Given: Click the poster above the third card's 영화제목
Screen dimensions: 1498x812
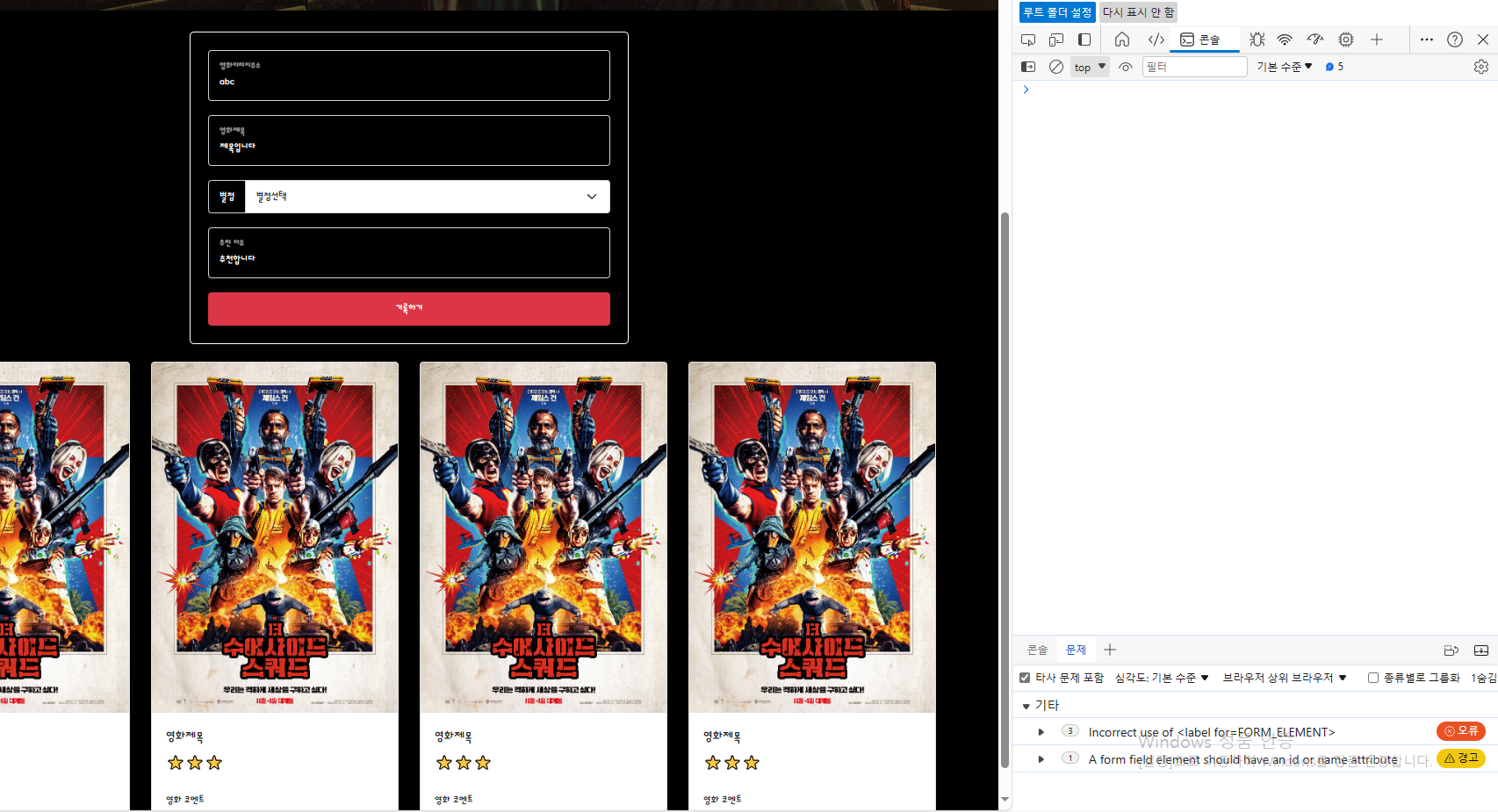Looking at the screenshot, I should click(544, 537).
